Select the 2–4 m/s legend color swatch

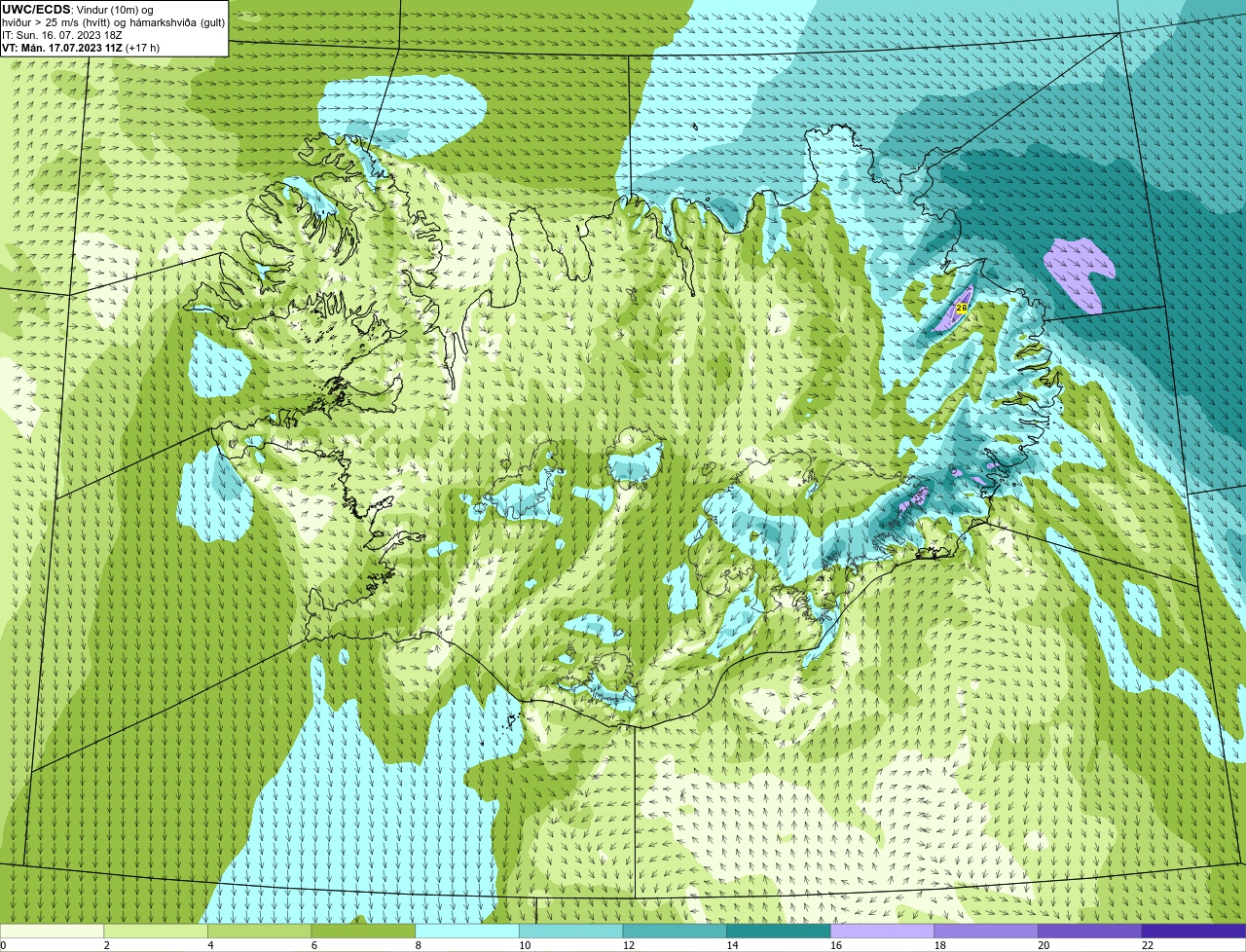pos(156,931)
